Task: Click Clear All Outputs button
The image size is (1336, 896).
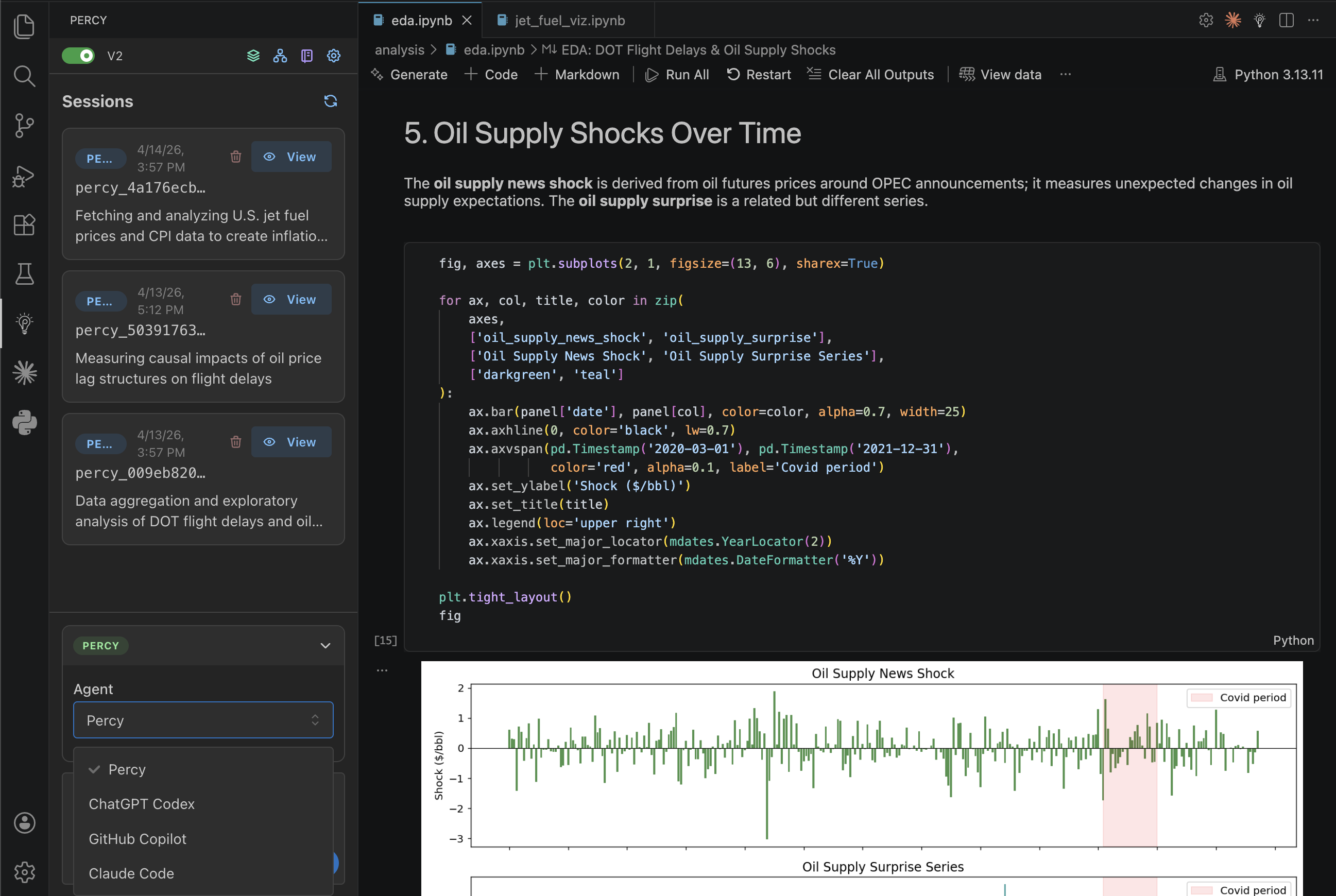Action: click(871, 75)
